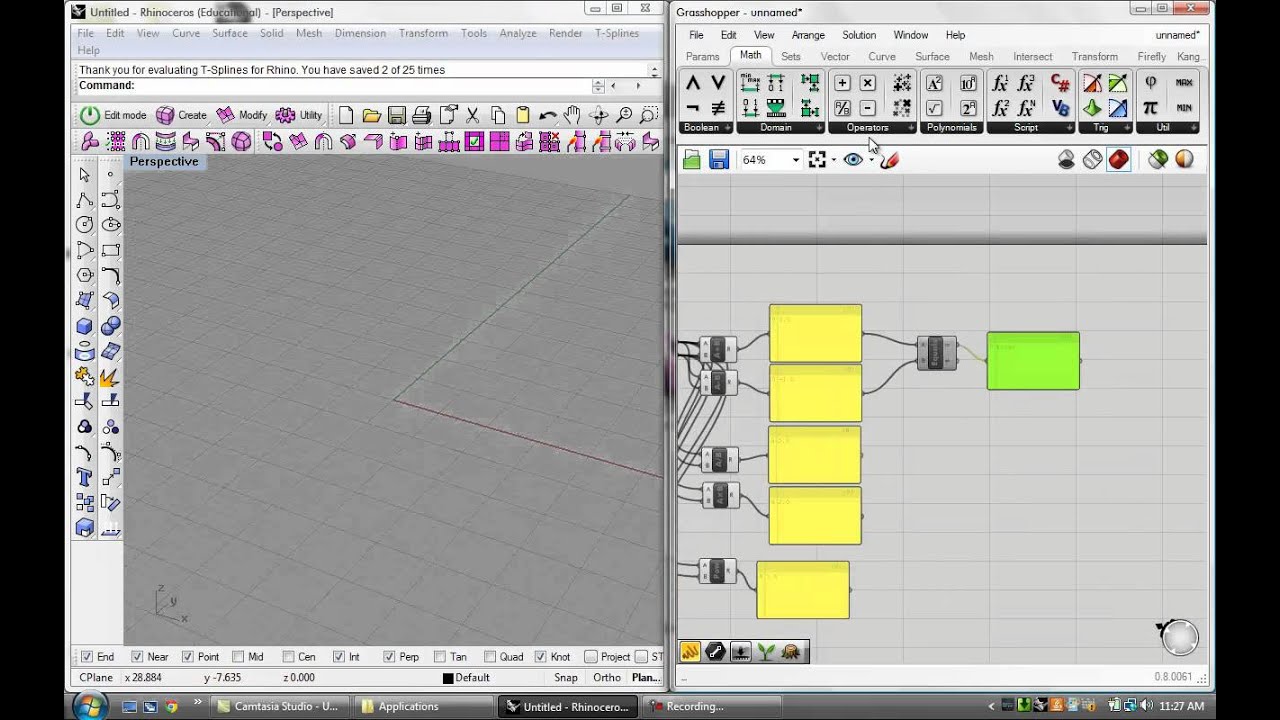Screen dimensions: 1280x720
Task: Click the Grasshopper sketch pen icon
Action: point(889,159)
